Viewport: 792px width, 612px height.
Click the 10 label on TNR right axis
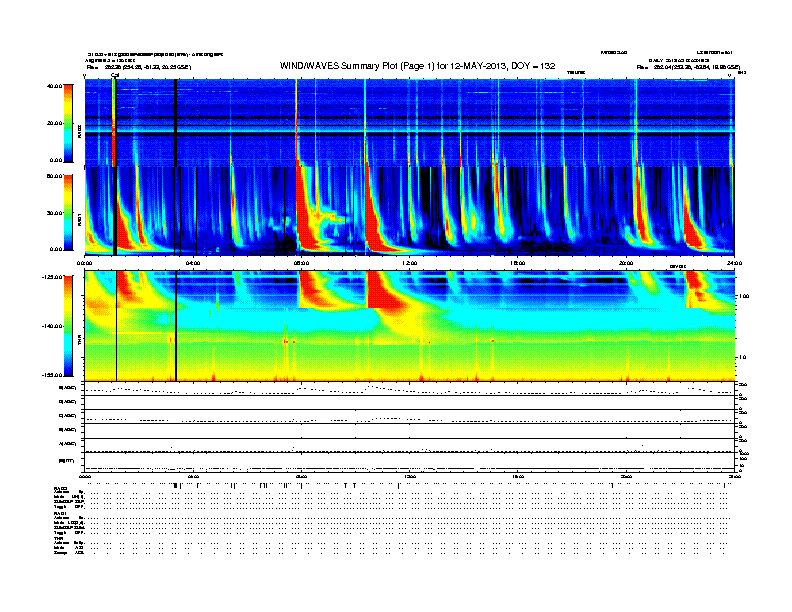[x=741, y=357]
